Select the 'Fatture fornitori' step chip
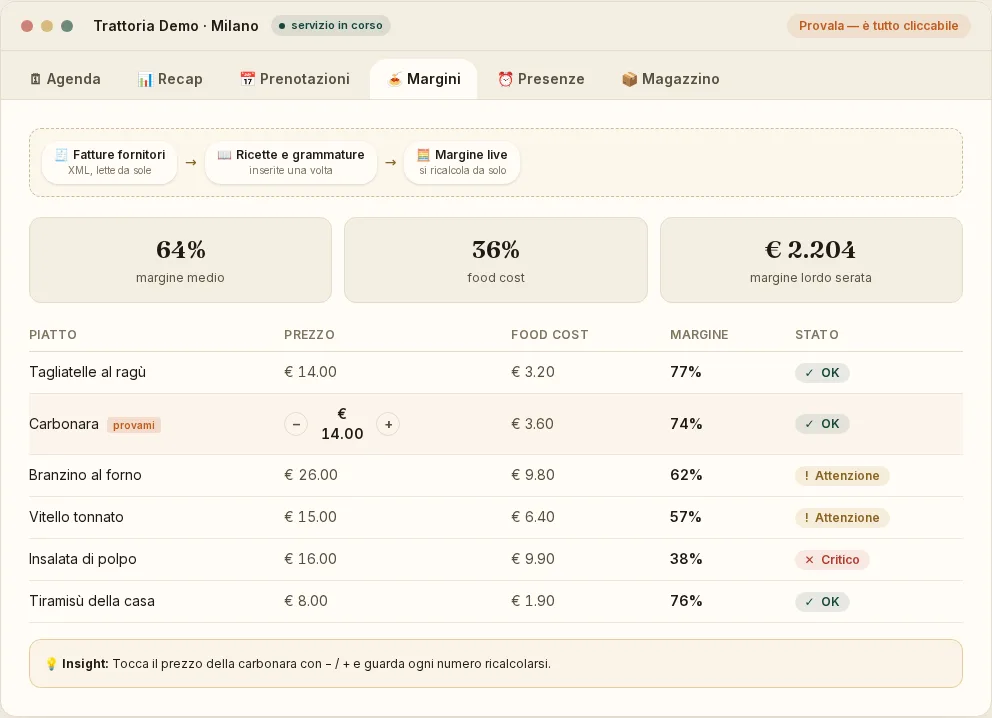This screenshot has width=992, height=718. [x=109, y=163]
